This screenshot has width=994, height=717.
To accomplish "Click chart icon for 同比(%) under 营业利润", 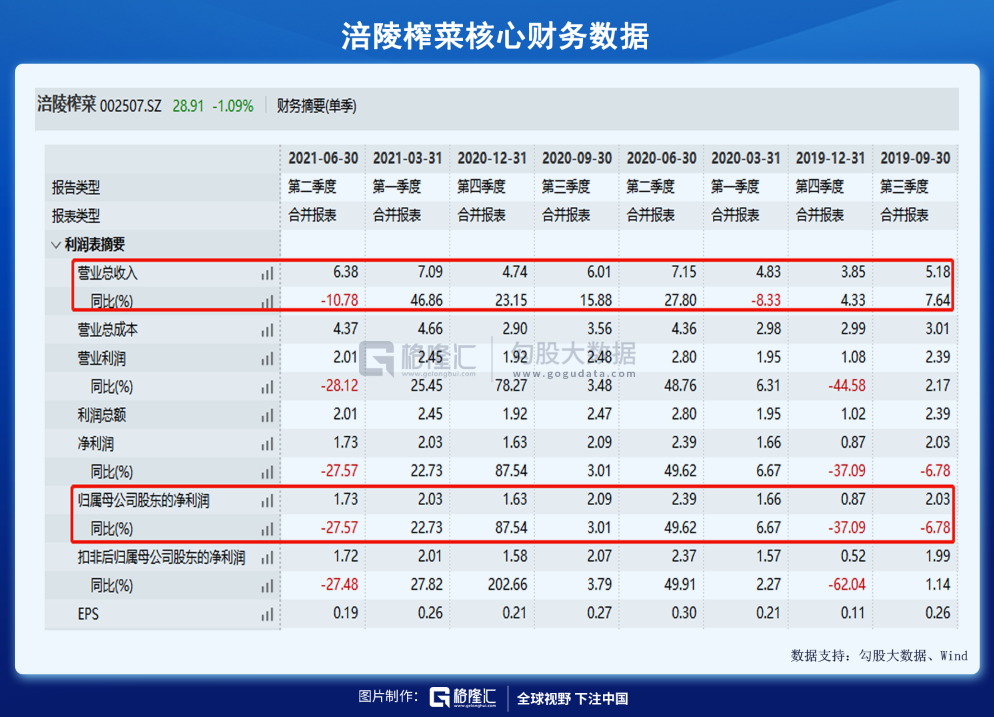I will click(267, 387).
